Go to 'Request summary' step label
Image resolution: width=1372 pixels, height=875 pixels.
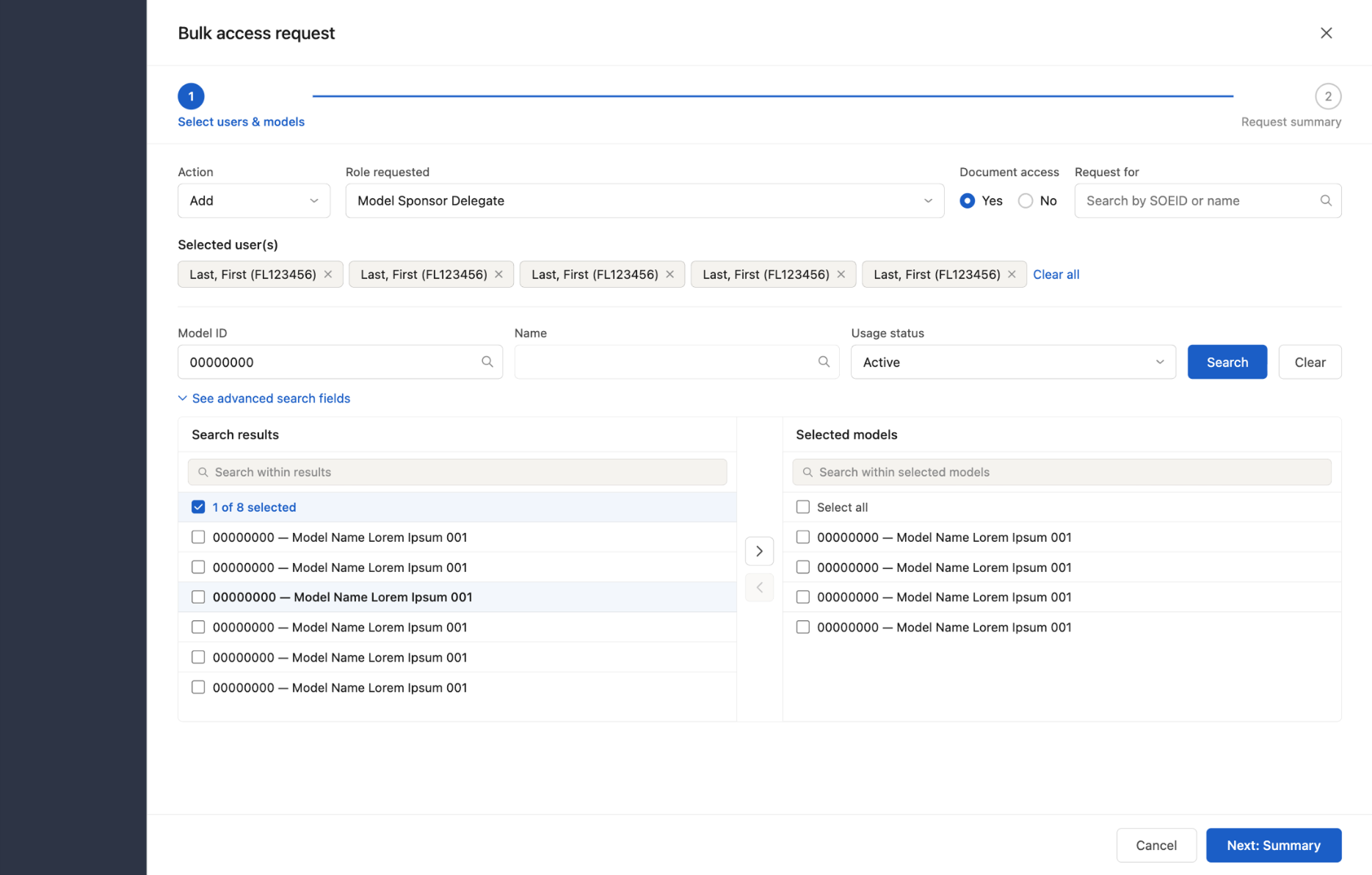1291,122
